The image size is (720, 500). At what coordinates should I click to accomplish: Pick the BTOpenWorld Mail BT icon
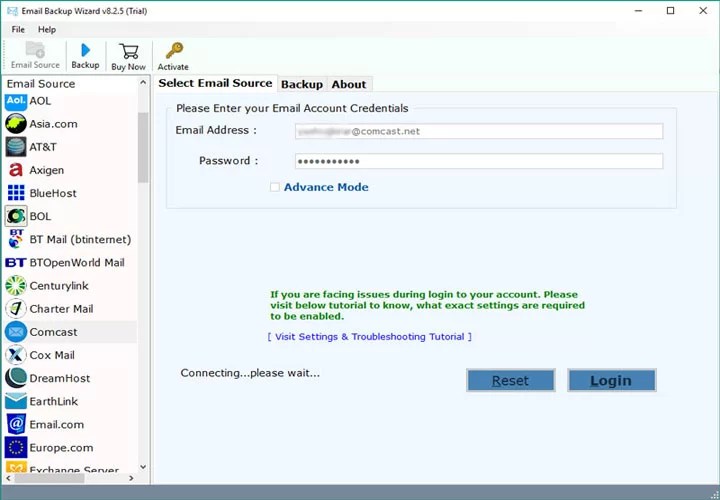tap(16, 263)
